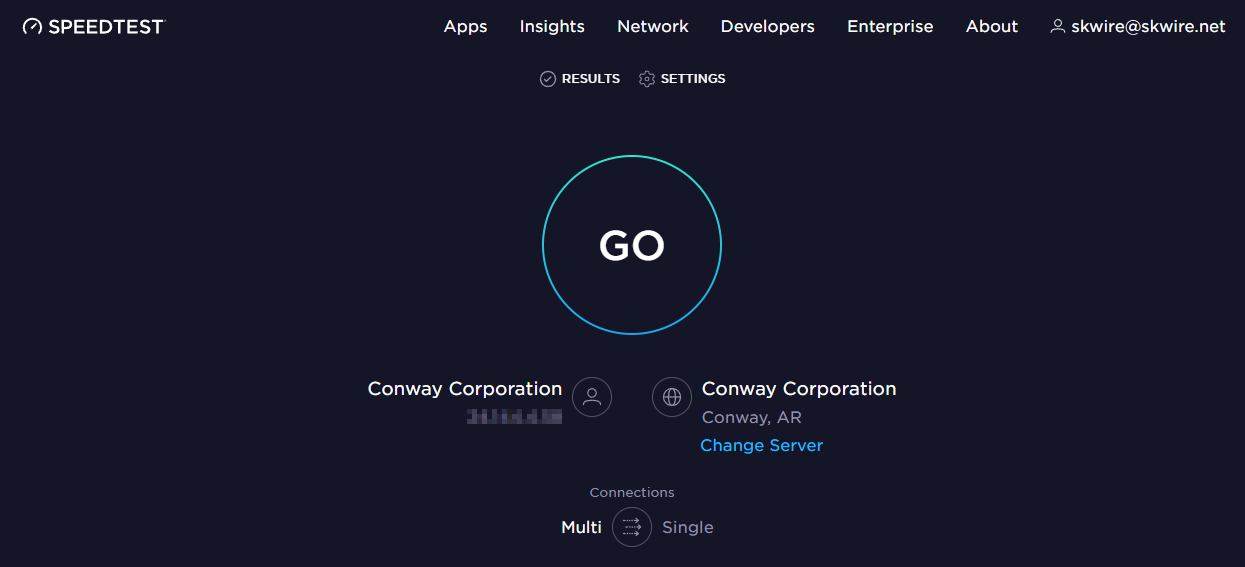1245x567 pixels.
Task: Open the About menu
Action: tap(992, 27)
